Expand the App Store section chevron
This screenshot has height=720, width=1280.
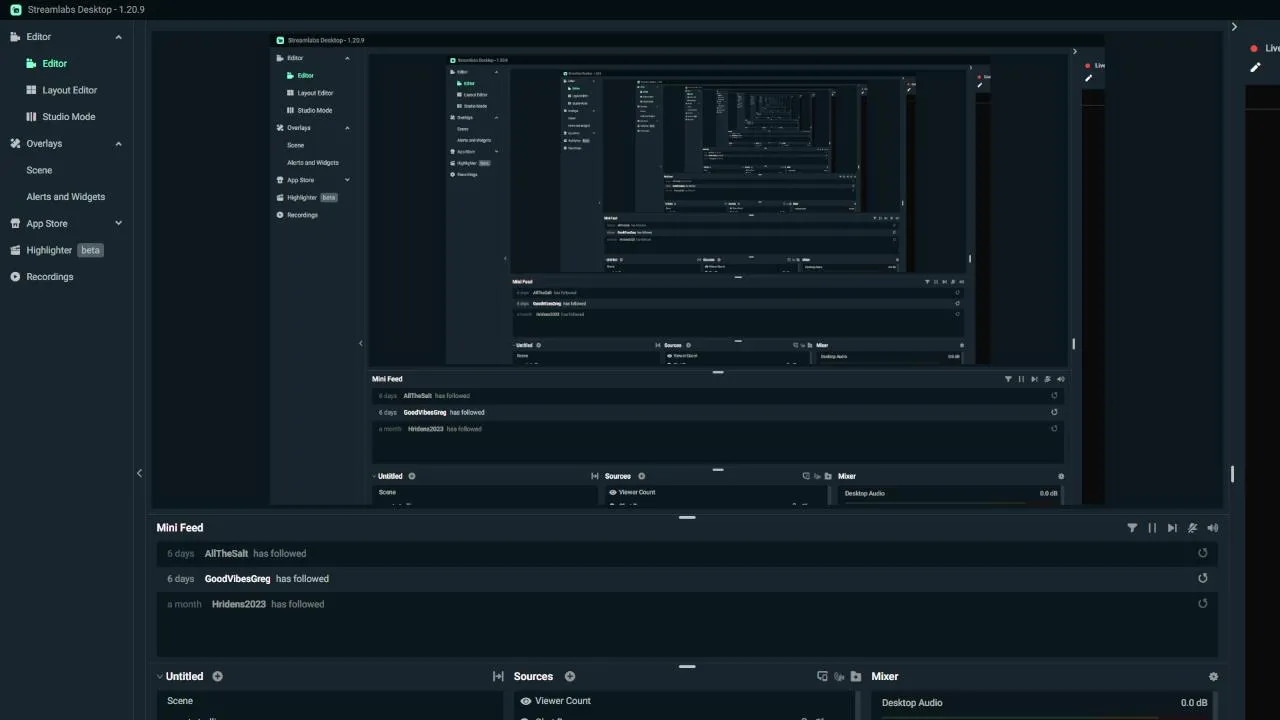point(118,223)
